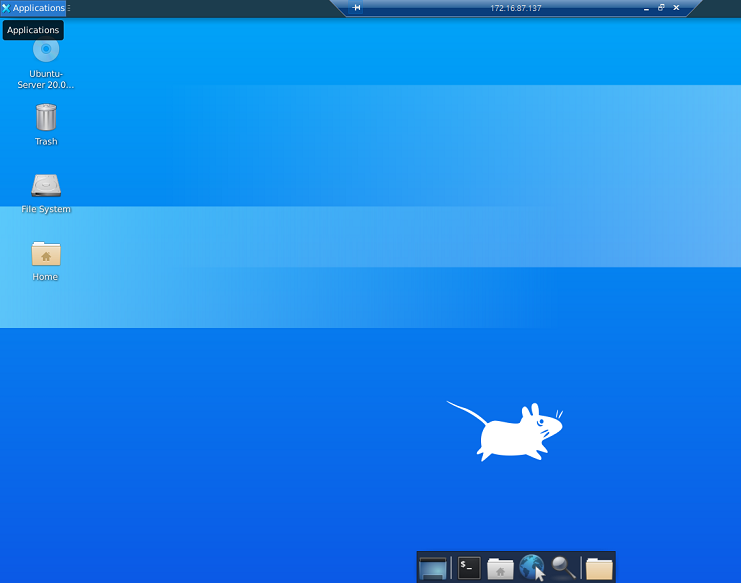
Task: Open Application Finder magnifier icon
Action: coord(563,567)
